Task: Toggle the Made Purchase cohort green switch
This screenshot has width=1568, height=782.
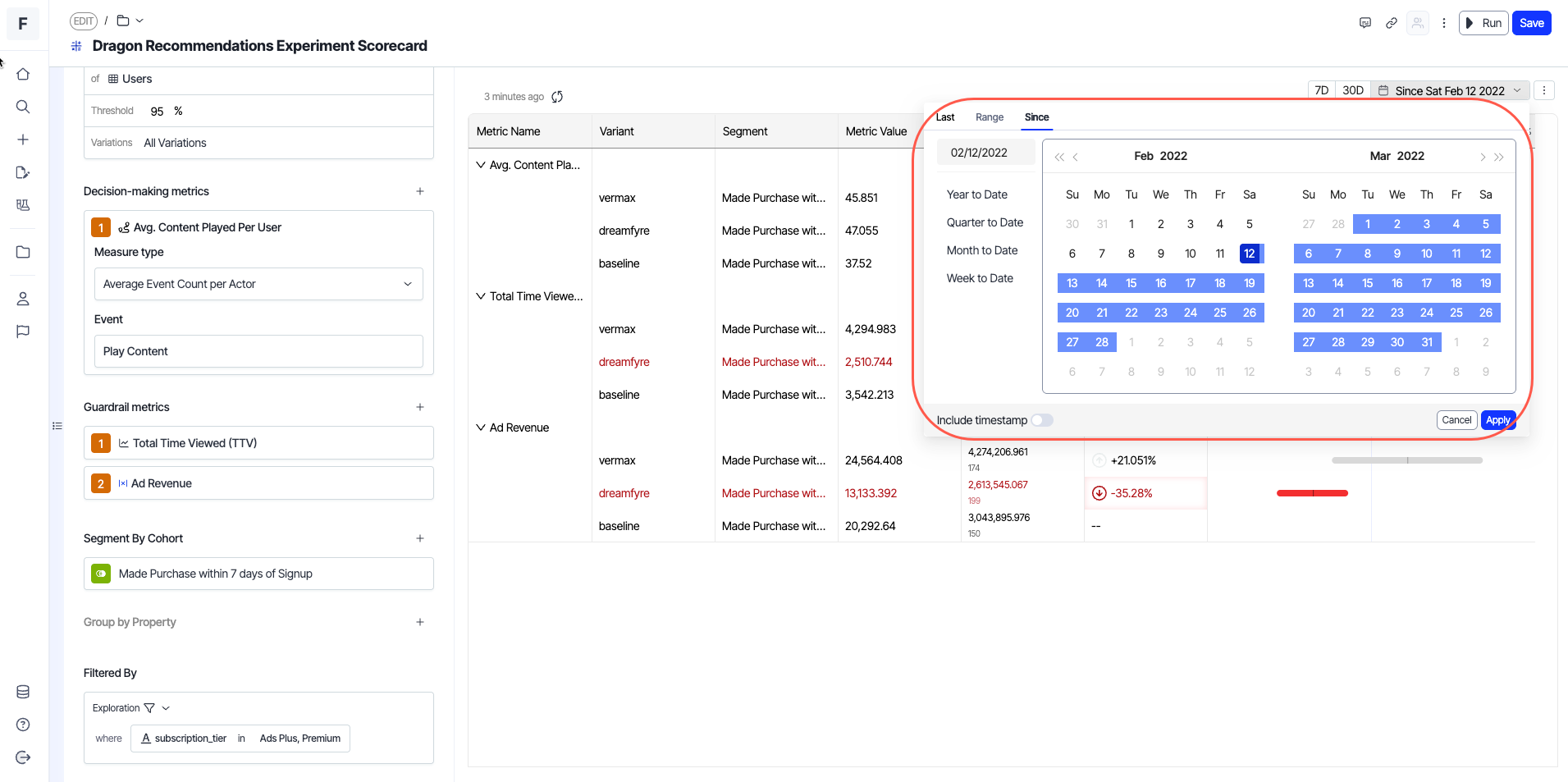Action: [101, 574]
